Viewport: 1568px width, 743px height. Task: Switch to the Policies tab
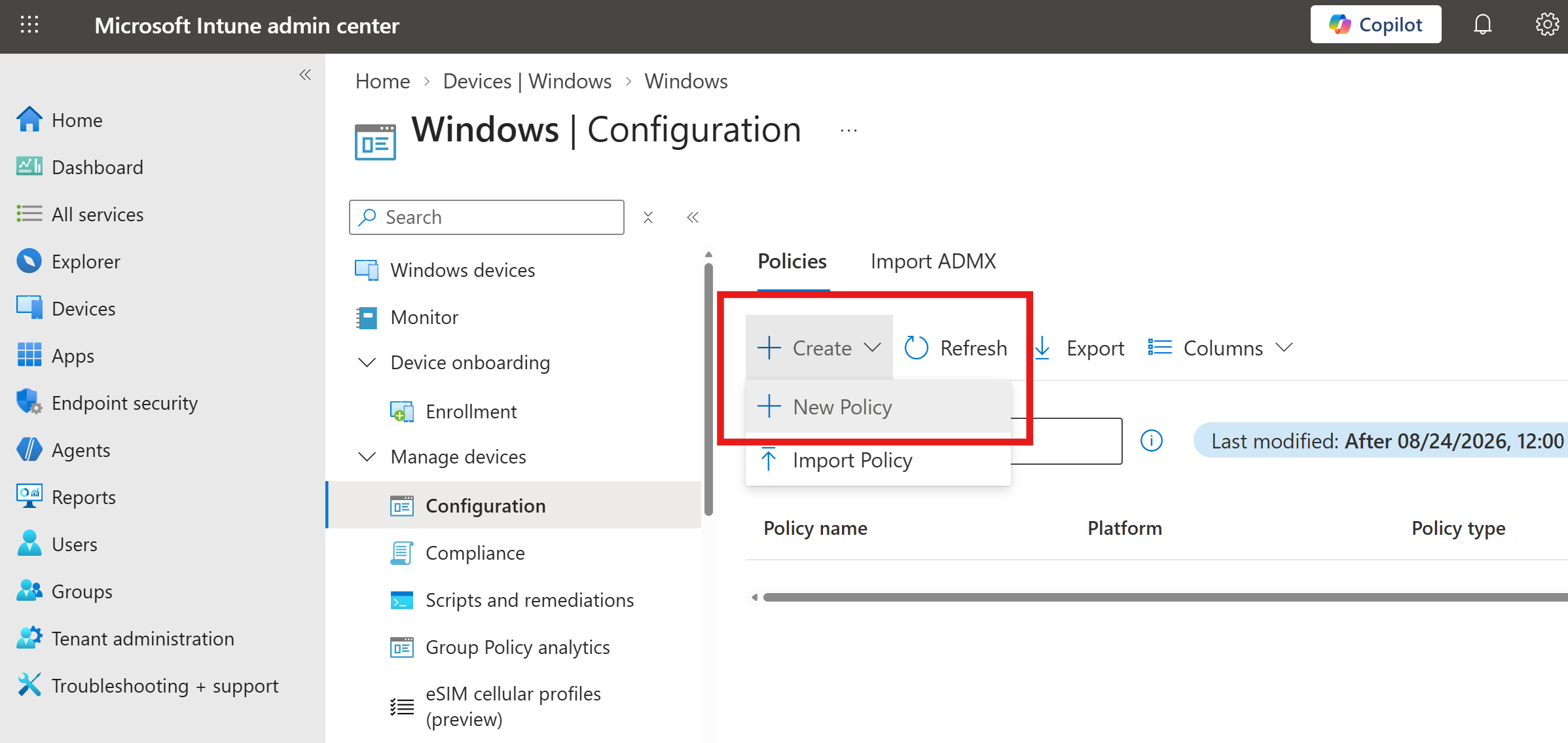click(792, 262)
